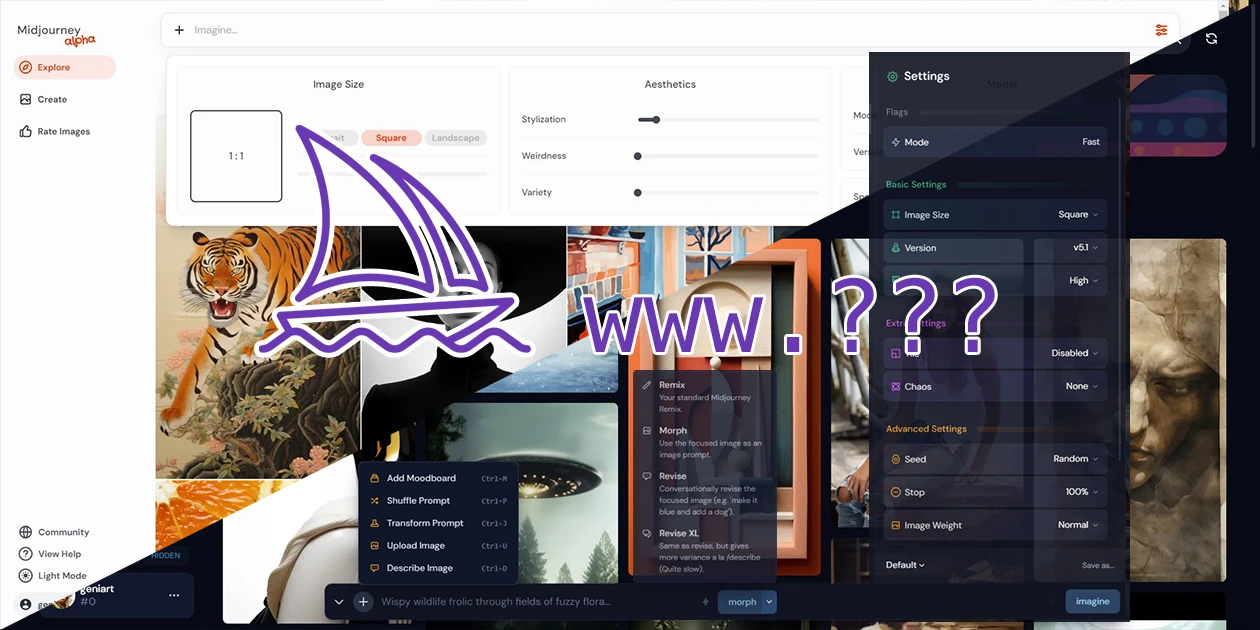Open the morph mode dropdown arrow

769,602
